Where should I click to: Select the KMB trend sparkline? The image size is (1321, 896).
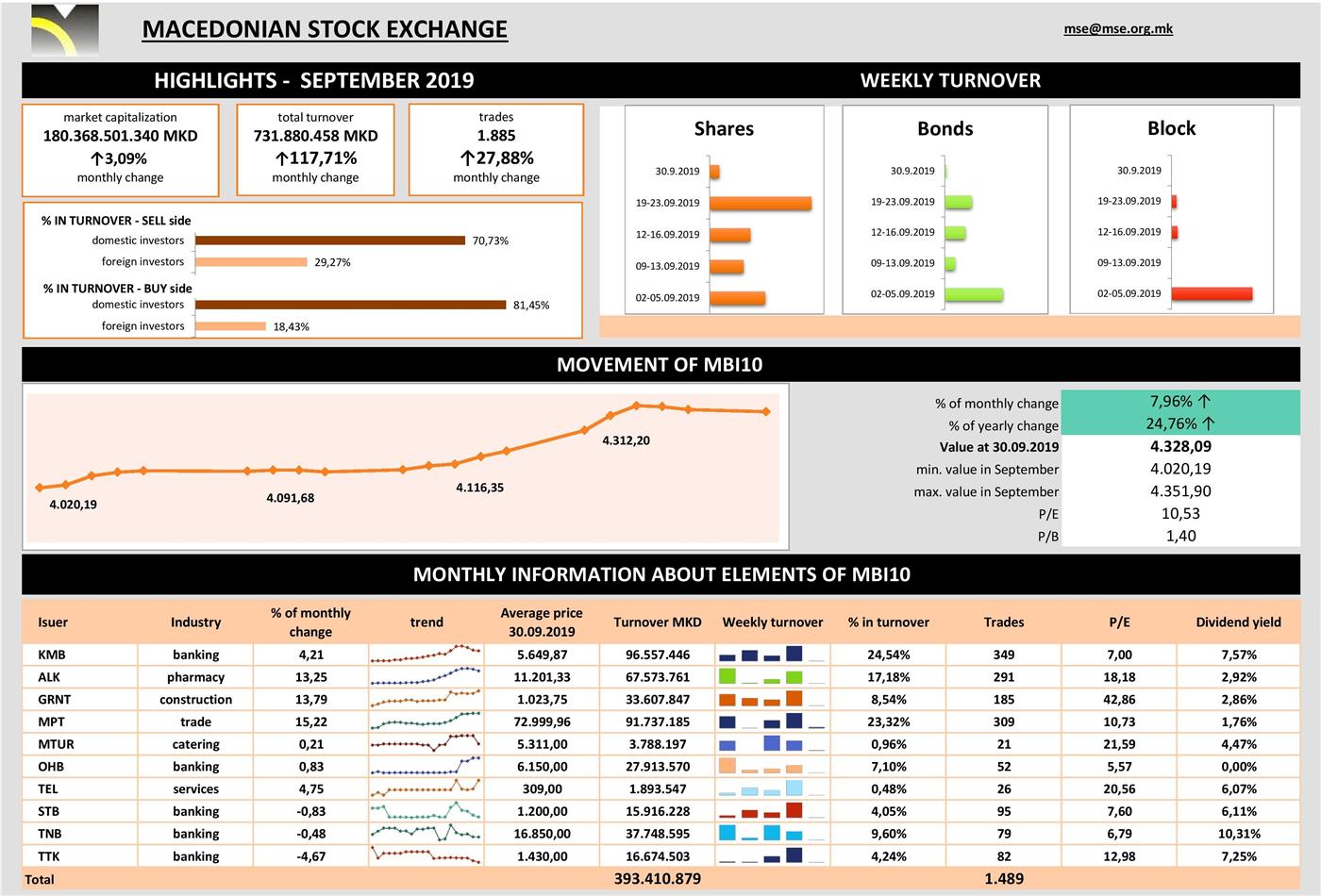pyautogui.click(x=426, y=655)
